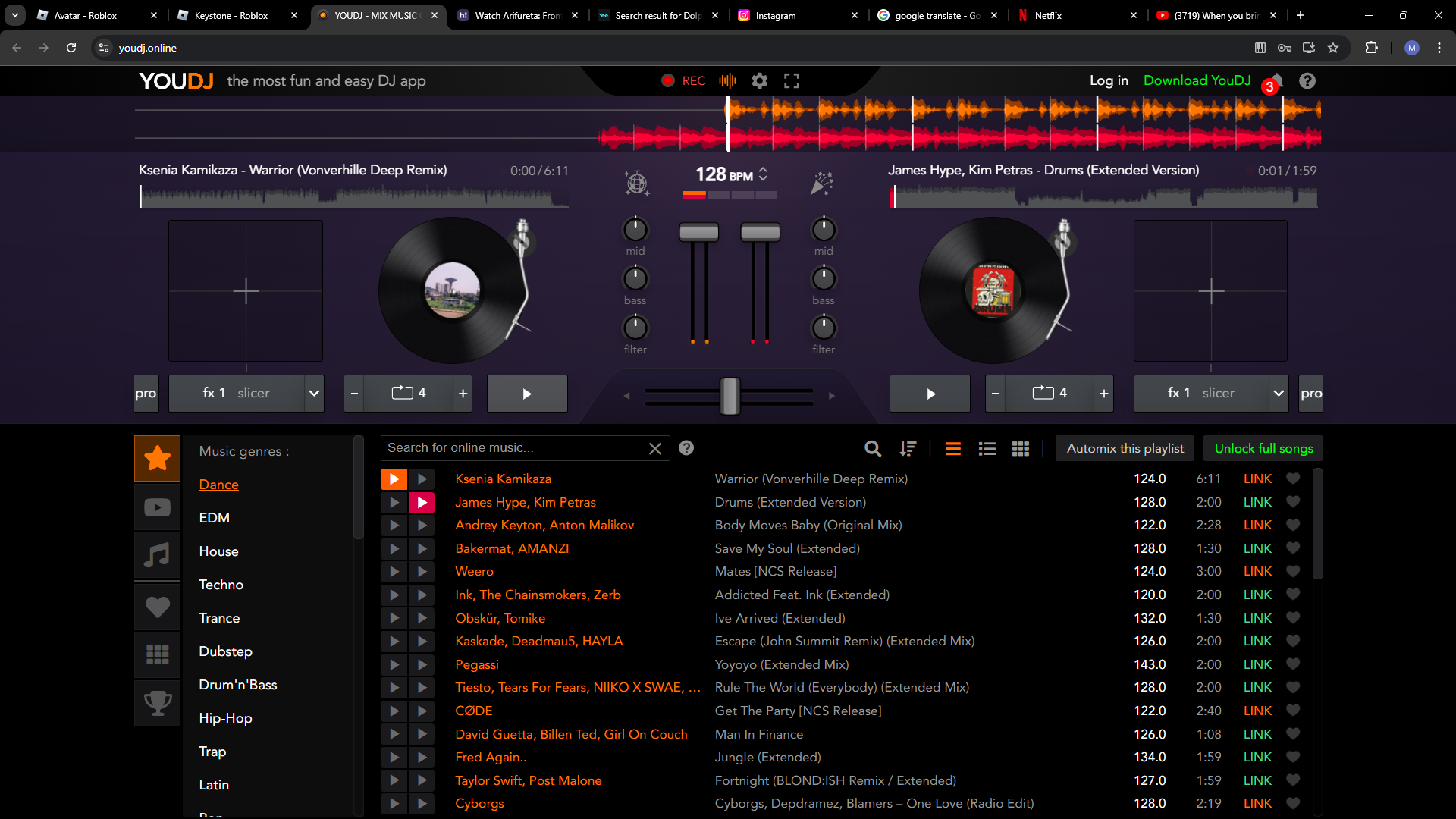Select the Dance genre
1456x819 pixels.
(x=218, y=485)
